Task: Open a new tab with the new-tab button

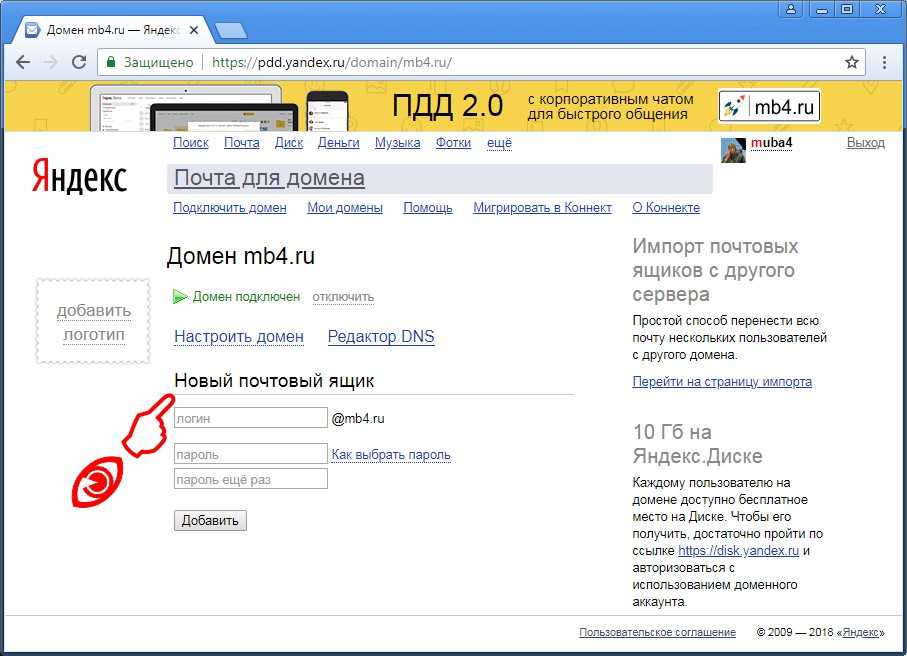Action: (230, 31)
